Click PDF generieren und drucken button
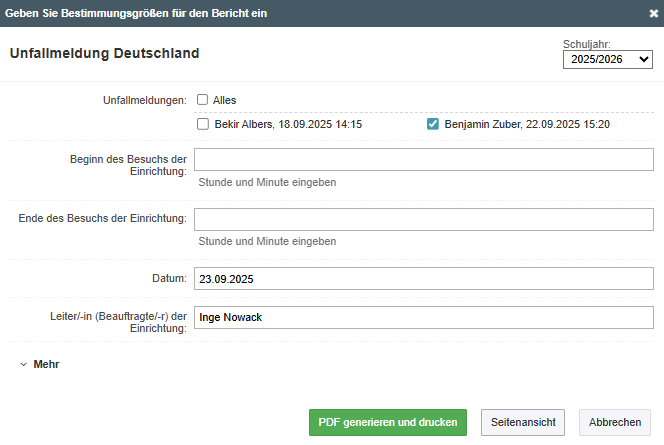 tap(388, 422)
